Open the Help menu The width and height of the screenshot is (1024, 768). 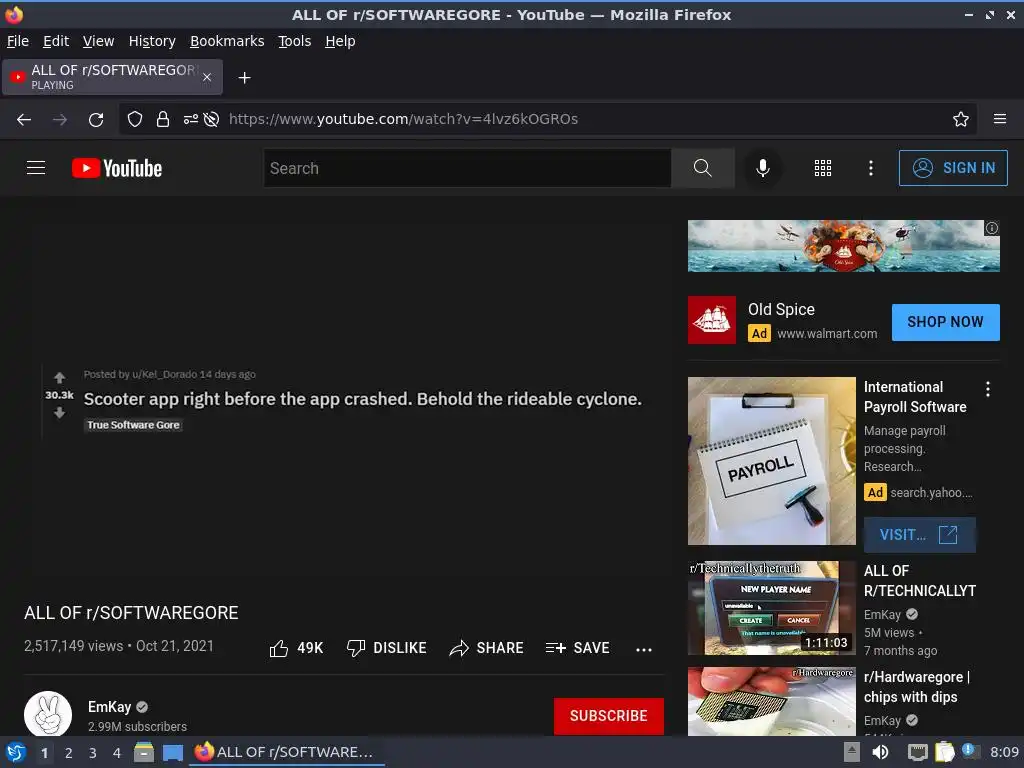click(340, 41)
